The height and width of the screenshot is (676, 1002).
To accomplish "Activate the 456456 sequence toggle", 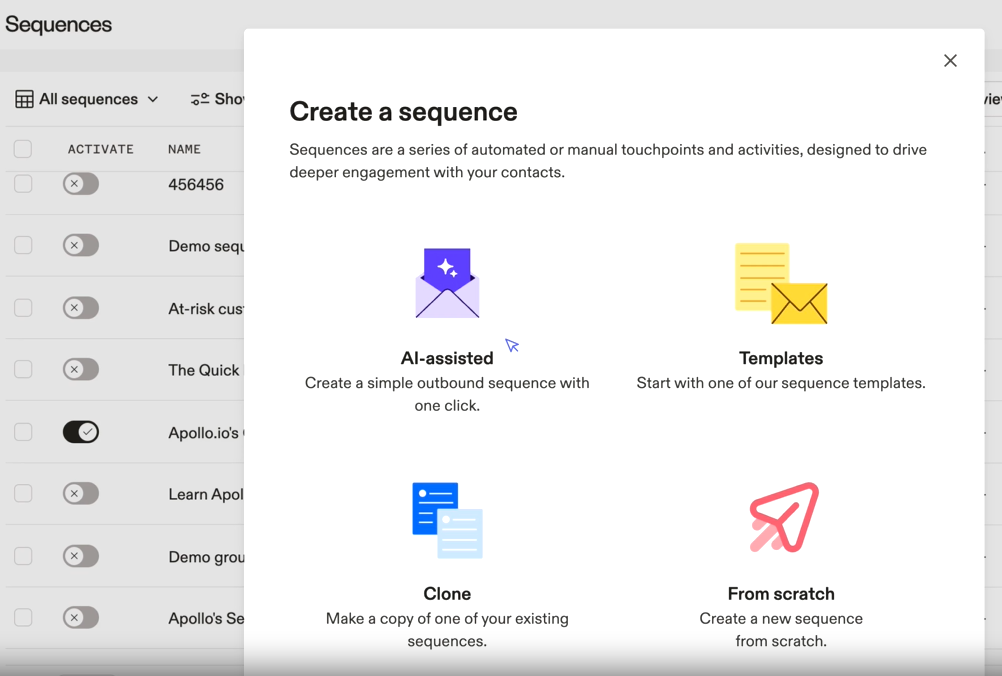I will click(81, 184).
